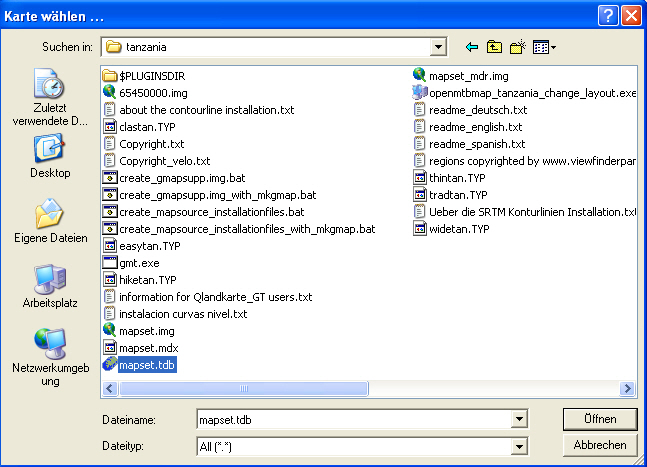Select the 65450000.img file icon
This screenshot has height=467, width=647.
tap(109, 92)
